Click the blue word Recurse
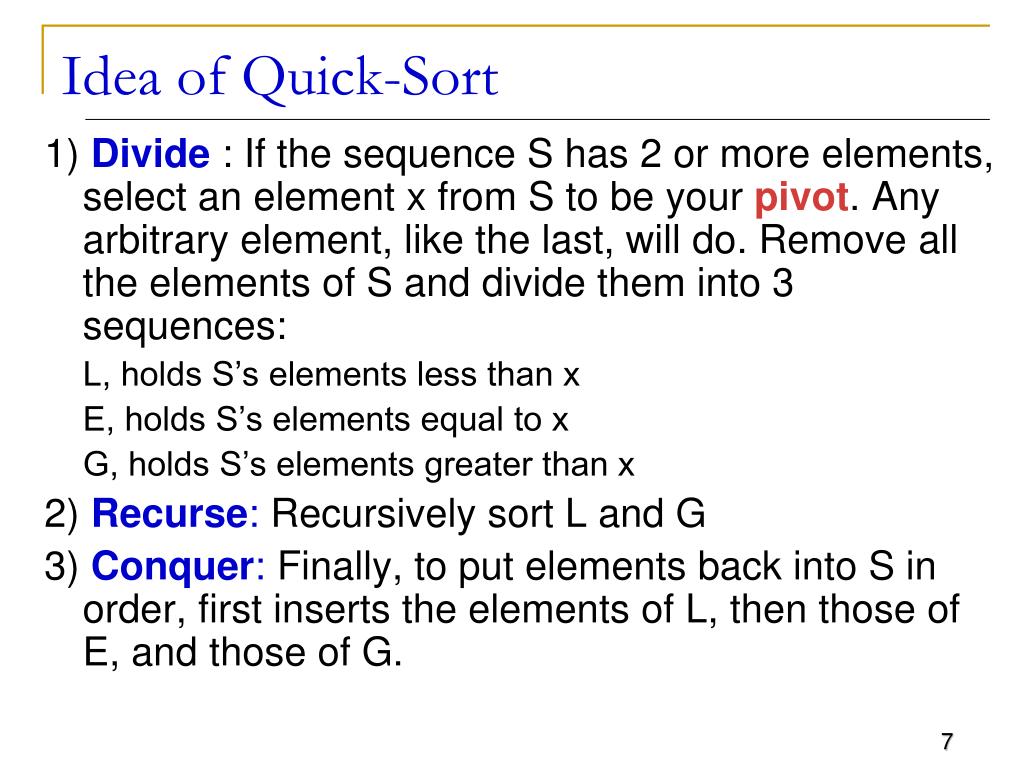The image size is (1024, 768). click(170, 513)
